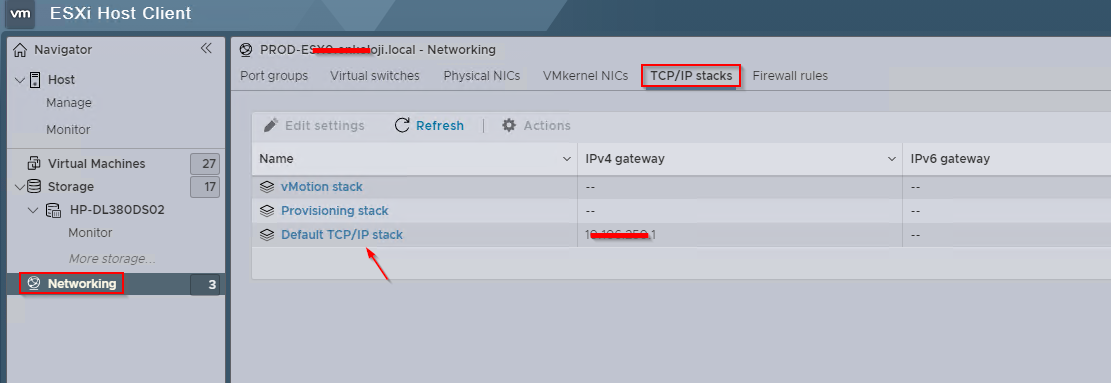Open the IPv4 gateway column dropdown arrow
The image size is (1111, 383).
pyautogui.click(x=892, y=159)
